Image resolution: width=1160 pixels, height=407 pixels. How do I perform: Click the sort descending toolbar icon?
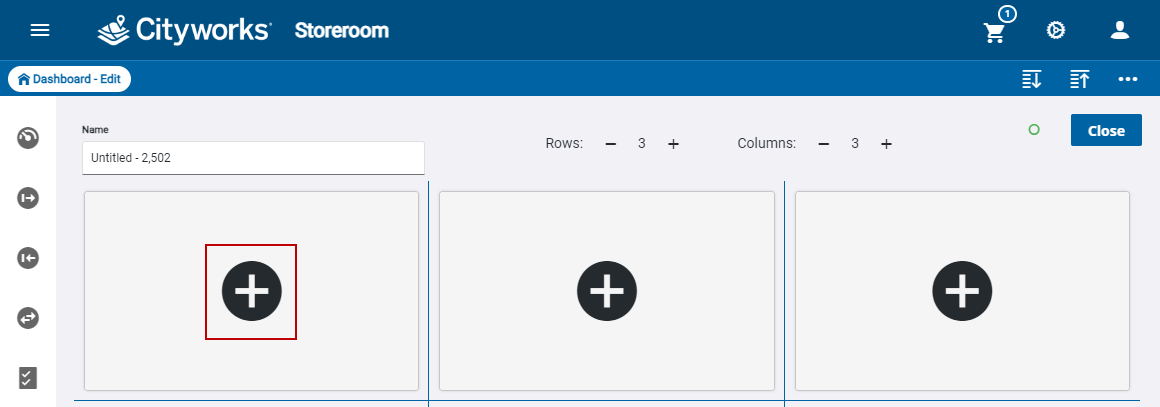(1032, 79)
